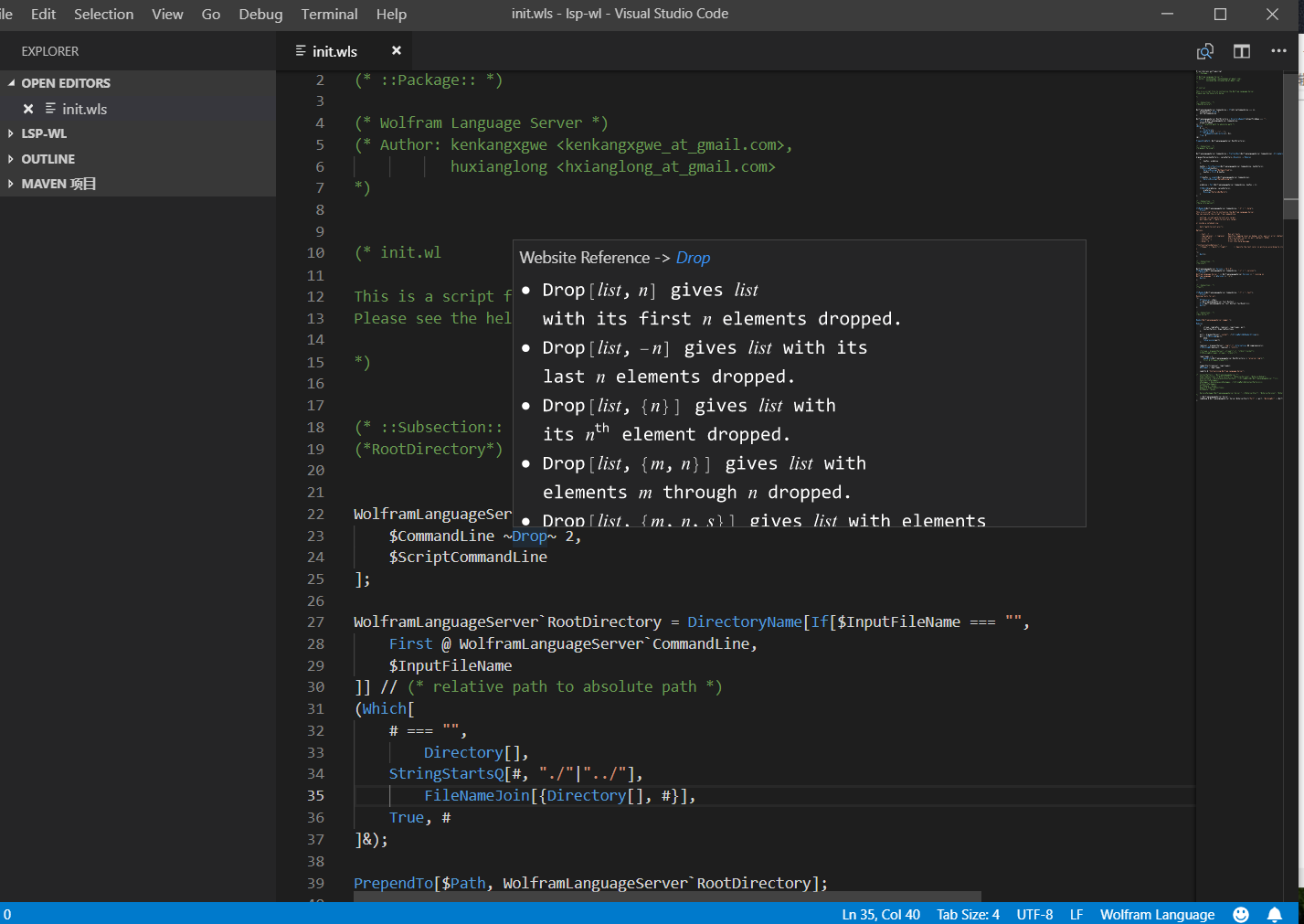Minimize the Visual Studio Code window
1304x924 pixels.
(x=1167, y=14)
